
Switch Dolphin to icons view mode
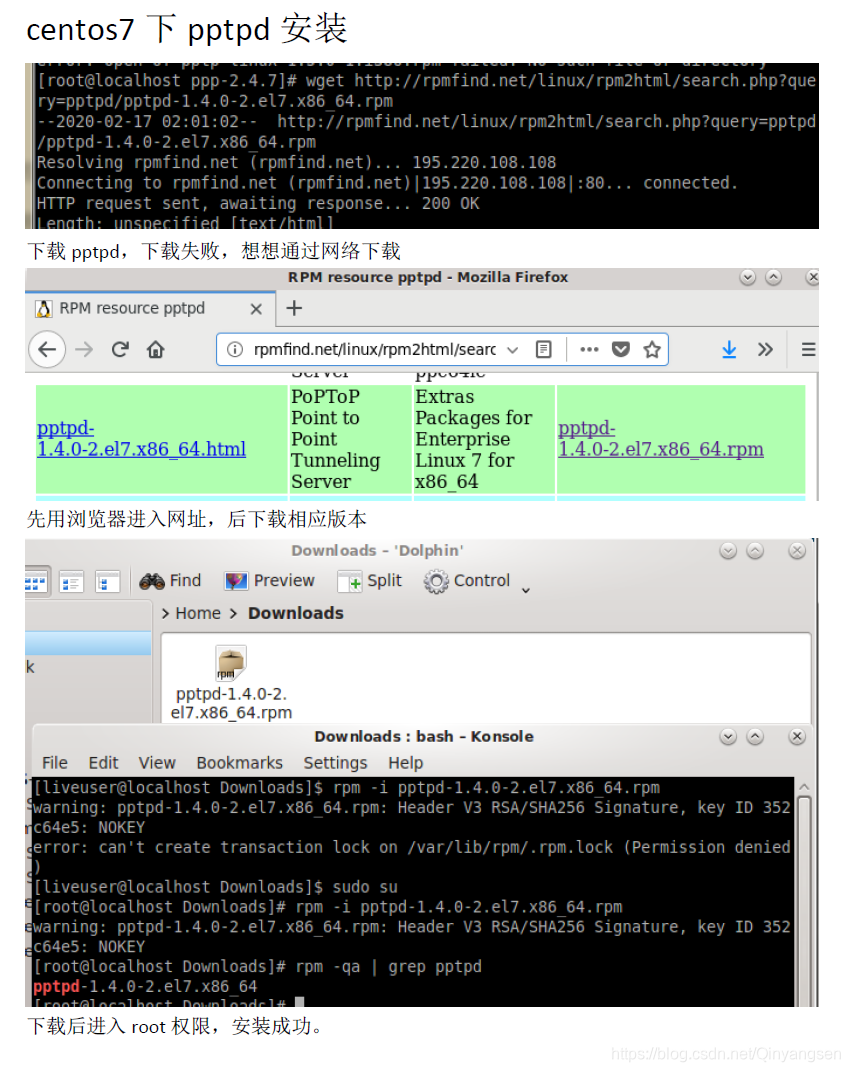(35, 582)
